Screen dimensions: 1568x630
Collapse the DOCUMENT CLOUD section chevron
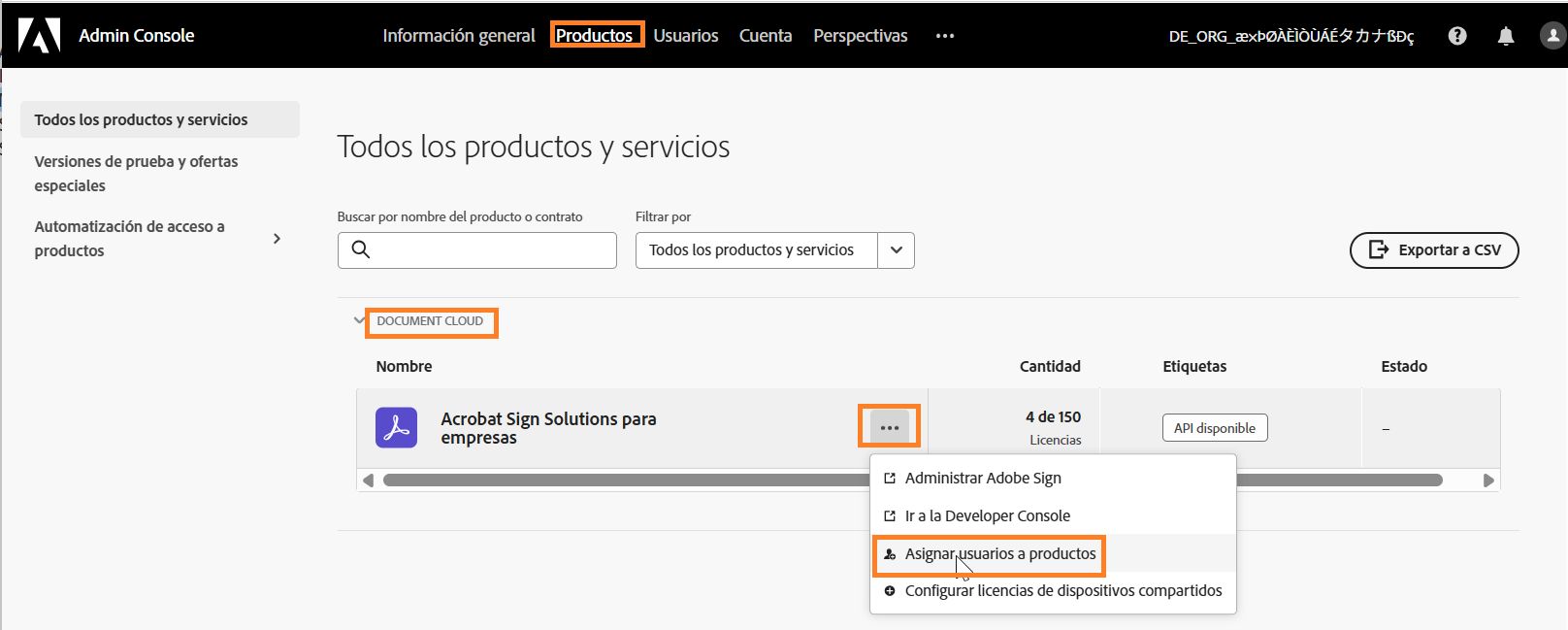359,319
